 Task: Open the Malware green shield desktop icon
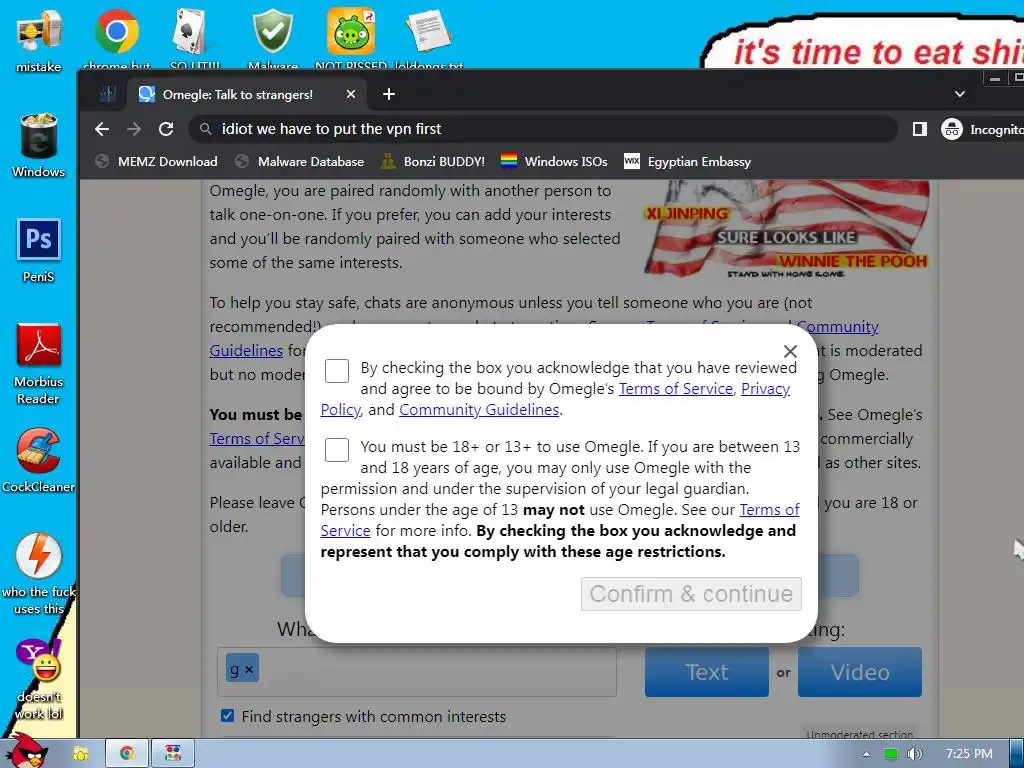(x=273, y=39)
